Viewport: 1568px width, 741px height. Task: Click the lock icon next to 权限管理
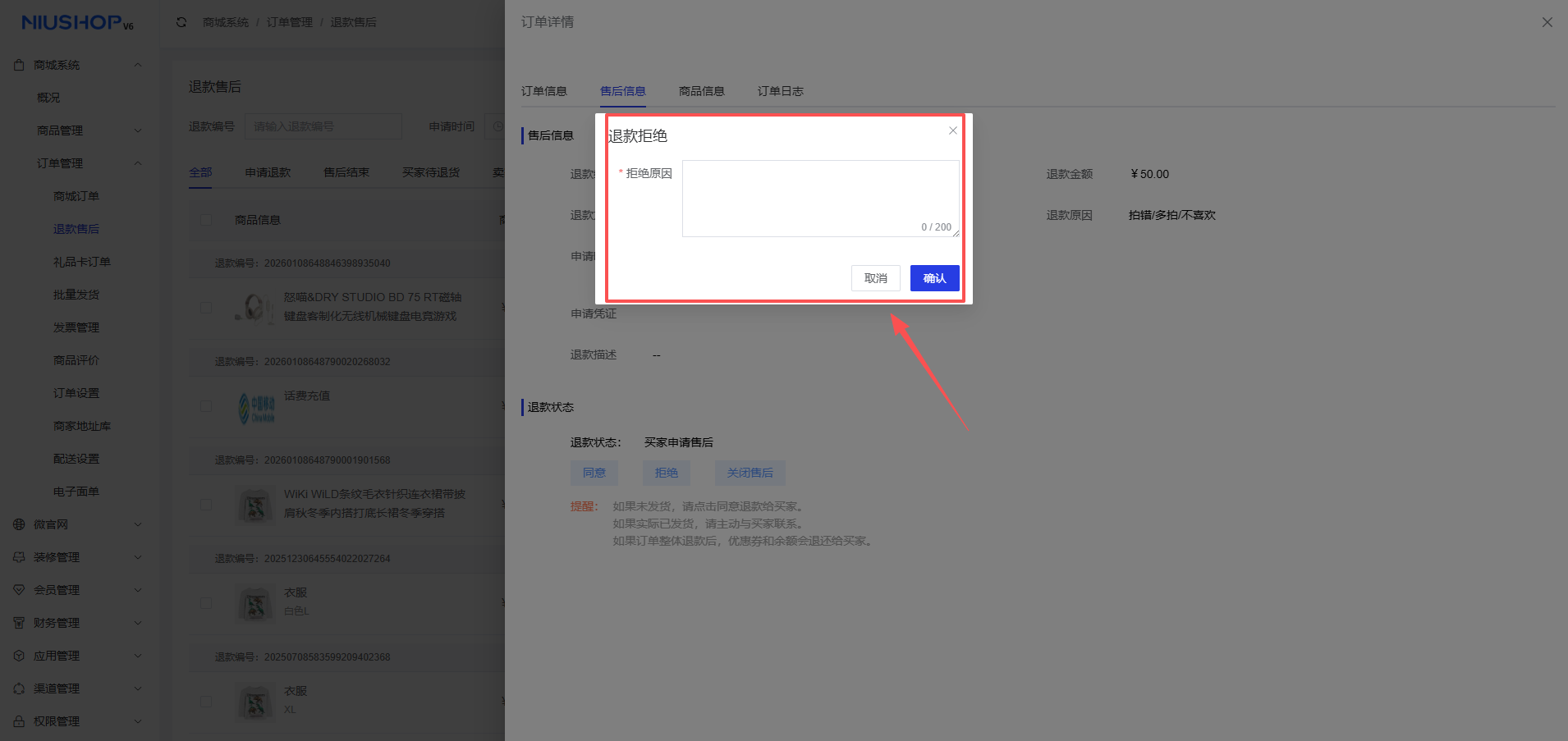tap(19, 720)
